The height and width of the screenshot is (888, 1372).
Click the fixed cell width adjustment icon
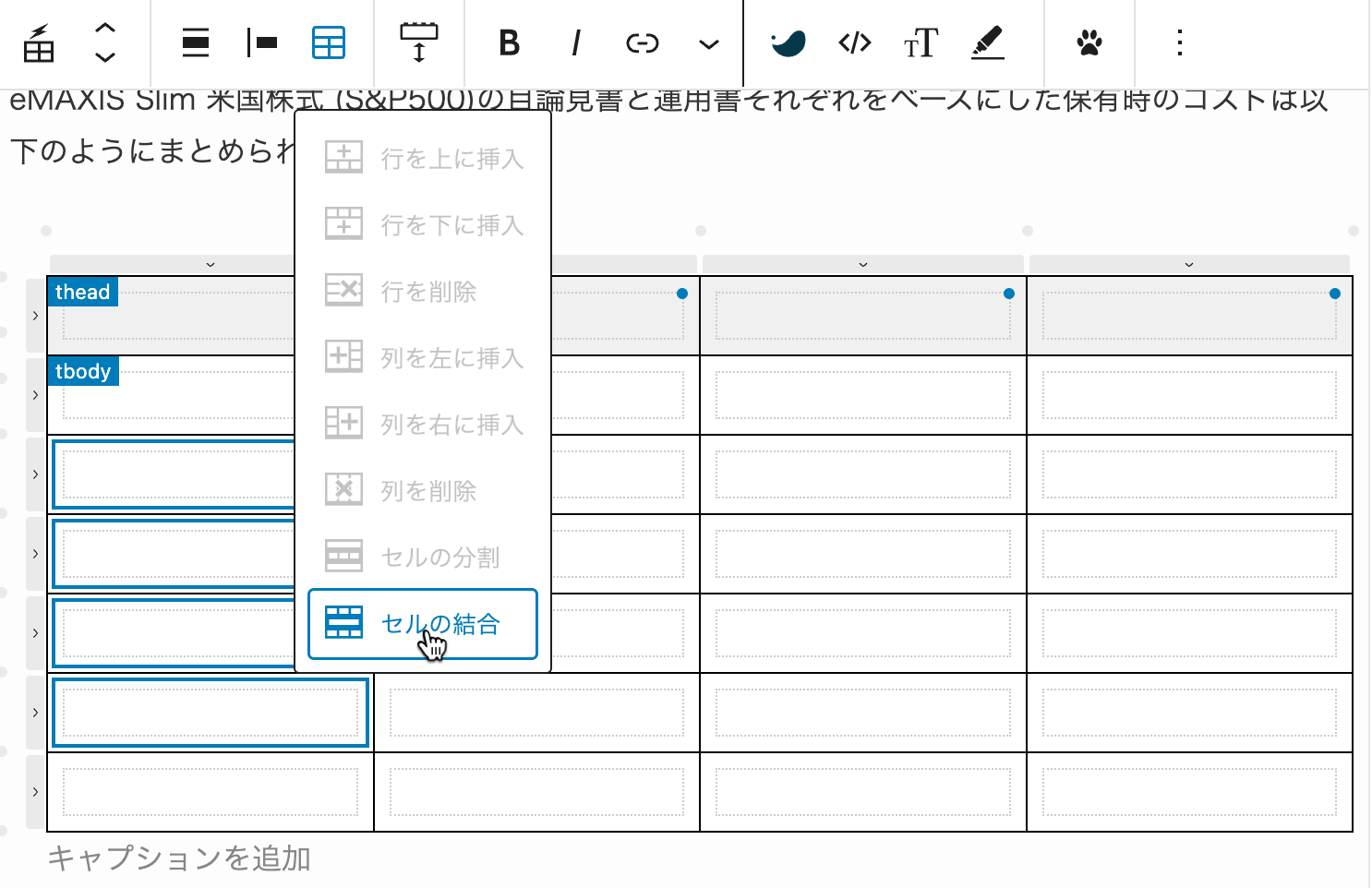[420, 43]
